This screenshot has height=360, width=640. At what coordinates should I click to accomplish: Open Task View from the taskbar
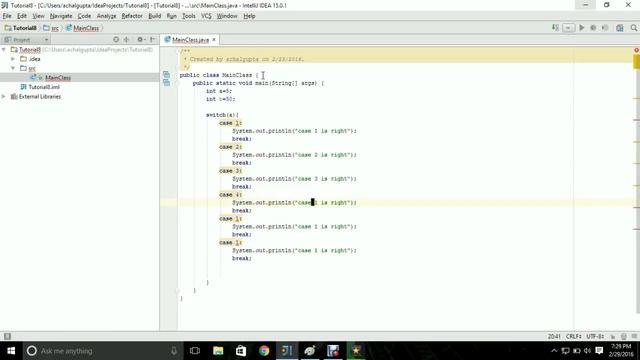(x=195, y=351)
